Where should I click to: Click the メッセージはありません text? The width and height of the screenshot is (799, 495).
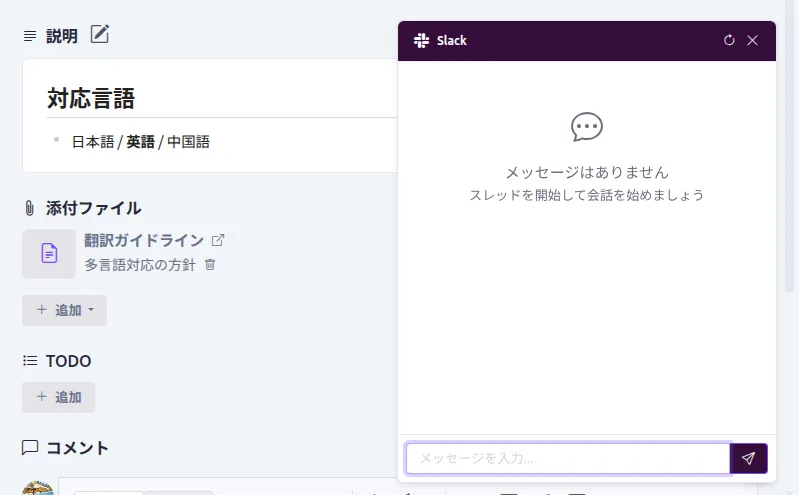(x=587, y=172)
